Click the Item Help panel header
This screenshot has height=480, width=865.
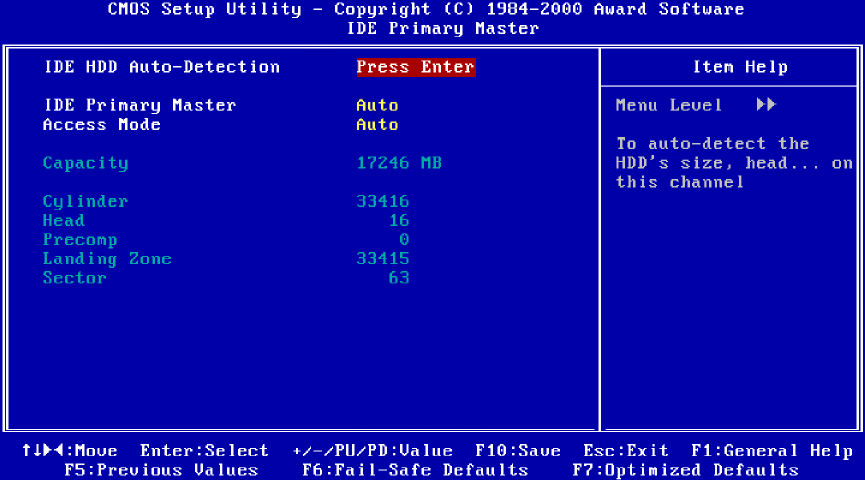click(740, 67)
